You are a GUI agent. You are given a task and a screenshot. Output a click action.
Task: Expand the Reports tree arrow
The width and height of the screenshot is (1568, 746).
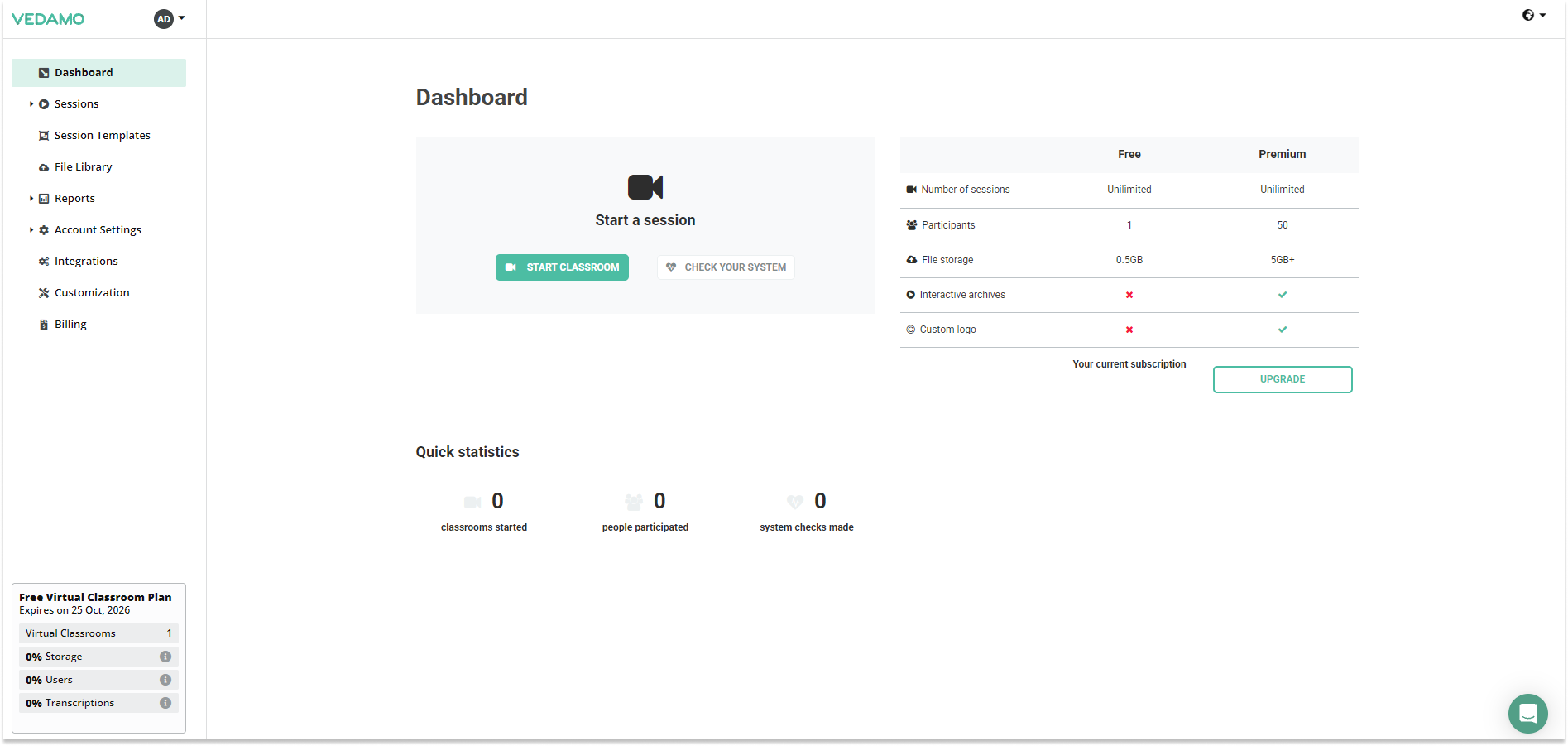31,199
